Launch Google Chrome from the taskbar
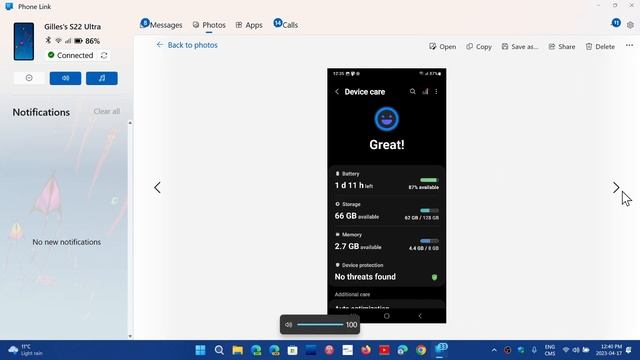This screenshot has height=360, width=640. coord(421,350)
